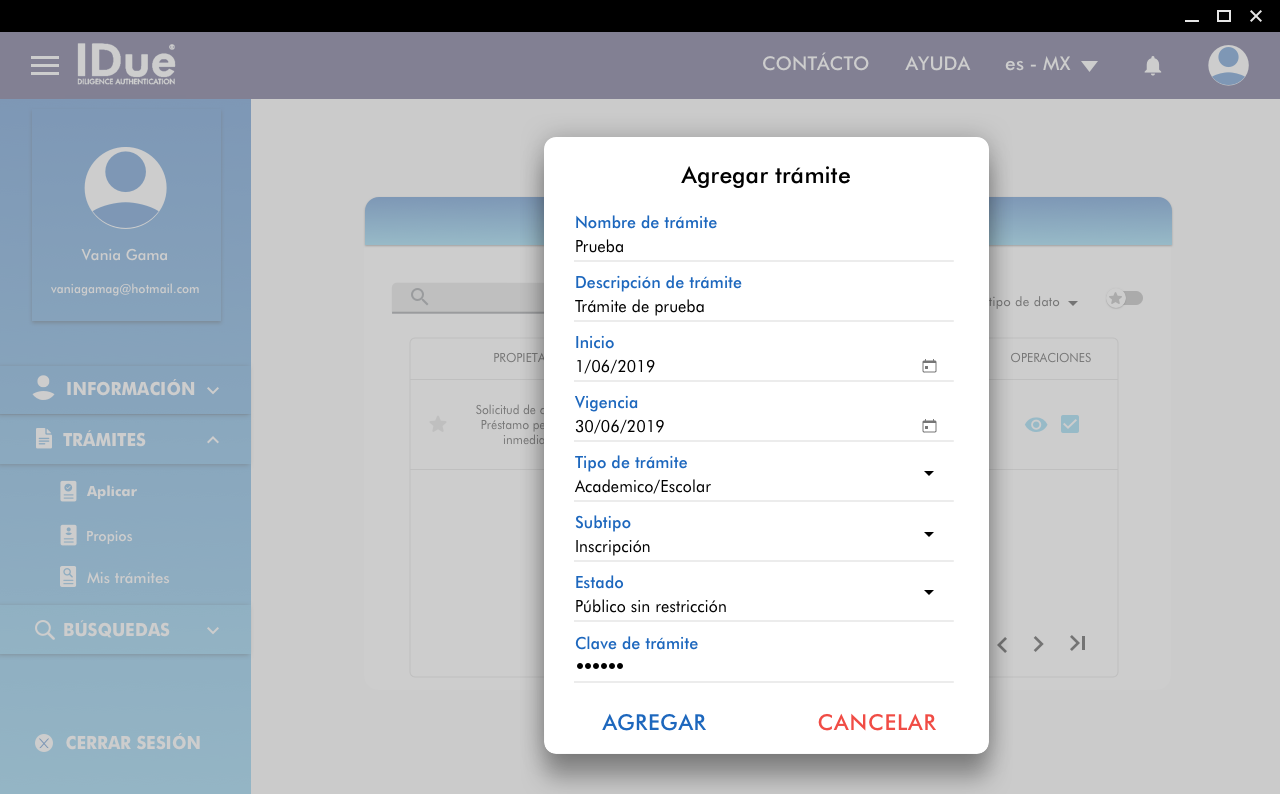This screenshot has height=794, width=1280.
Task: Open the hamburger menu icon
Action: 45,66
